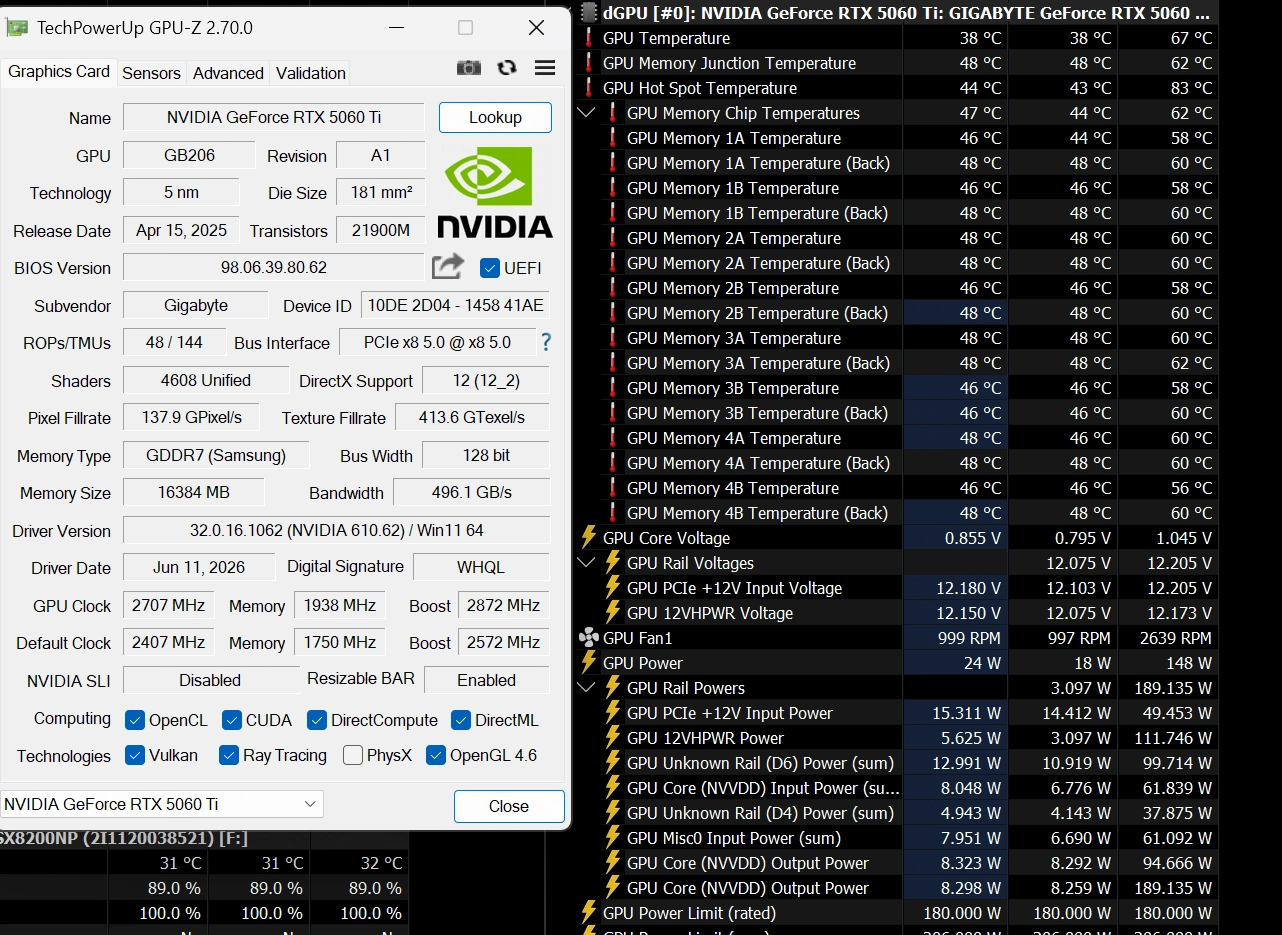Click the 83 °C Hot Spot maximum value
Screen dimensions: 1282x935
tap(1191, 88)
